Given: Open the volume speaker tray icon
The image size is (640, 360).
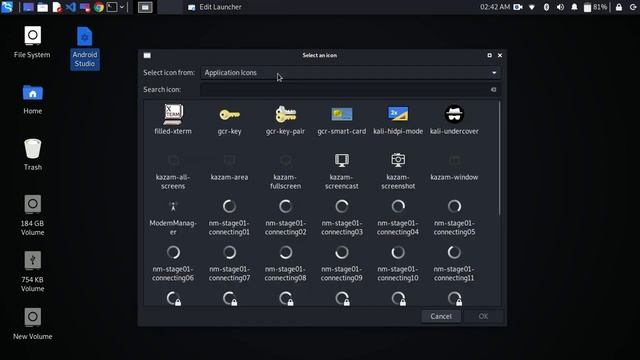Looking at the screenshot, I should click(560, 7).
